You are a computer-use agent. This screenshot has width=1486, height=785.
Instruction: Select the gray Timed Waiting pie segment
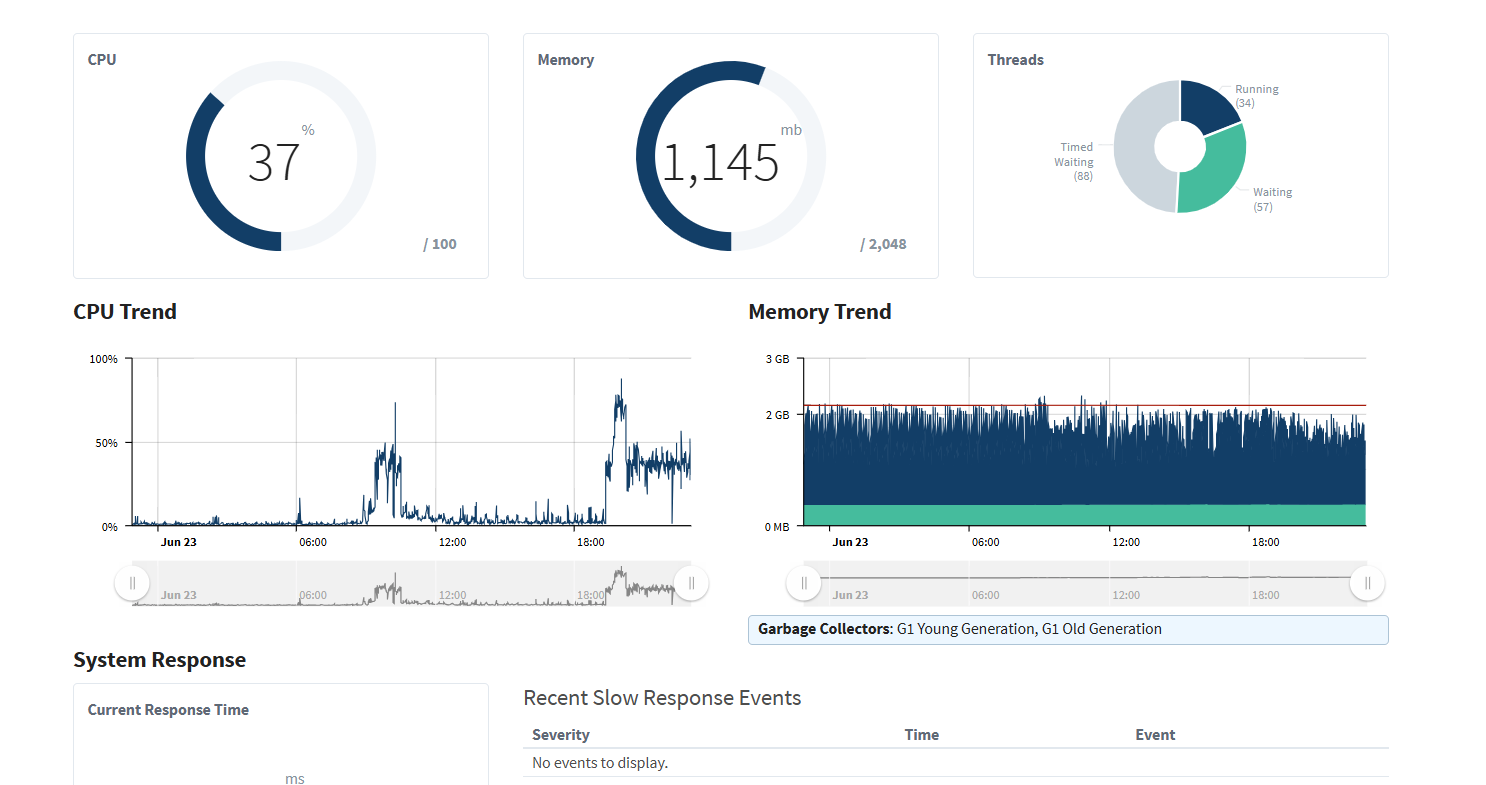tap(1138, 146)
